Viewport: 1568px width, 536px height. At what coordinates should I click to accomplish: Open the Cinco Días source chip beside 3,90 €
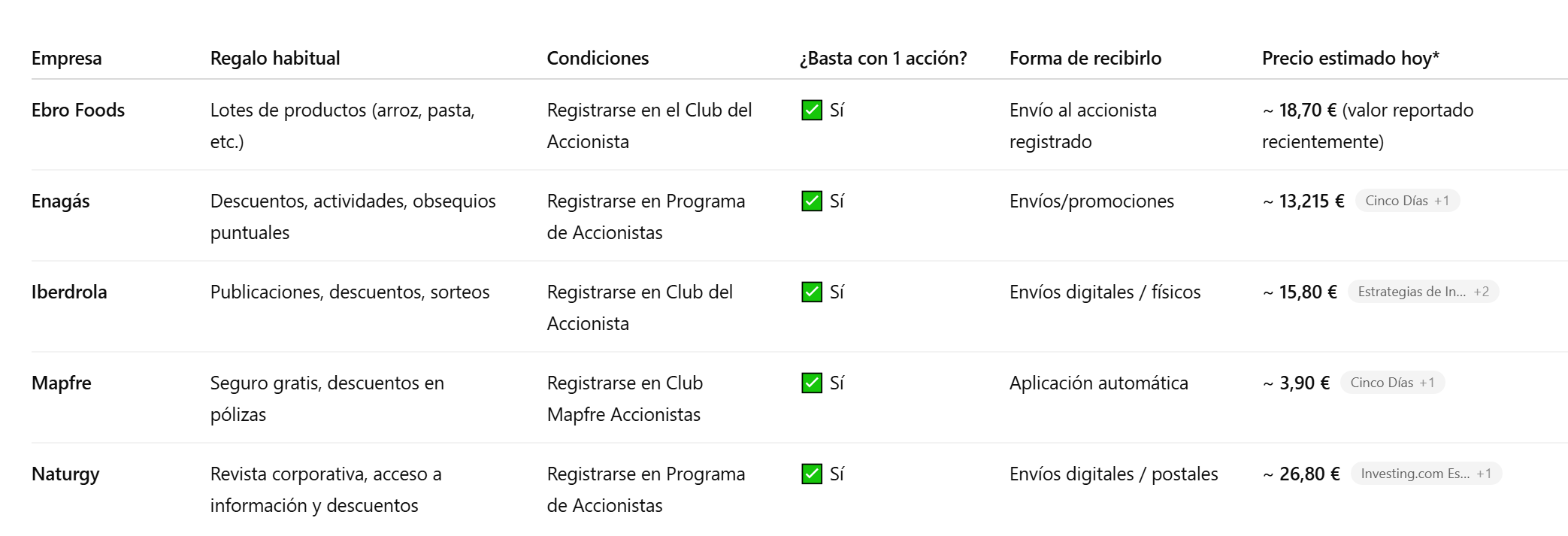(x=1391, y=383)
